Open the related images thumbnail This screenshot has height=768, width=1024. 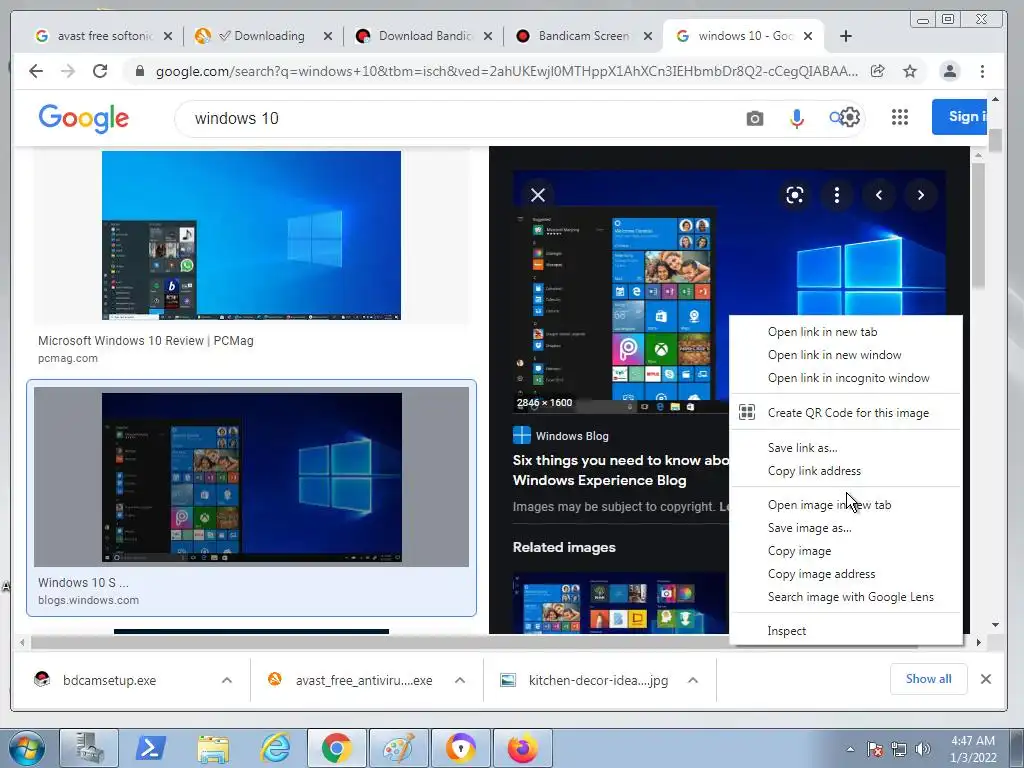(620, 604)
